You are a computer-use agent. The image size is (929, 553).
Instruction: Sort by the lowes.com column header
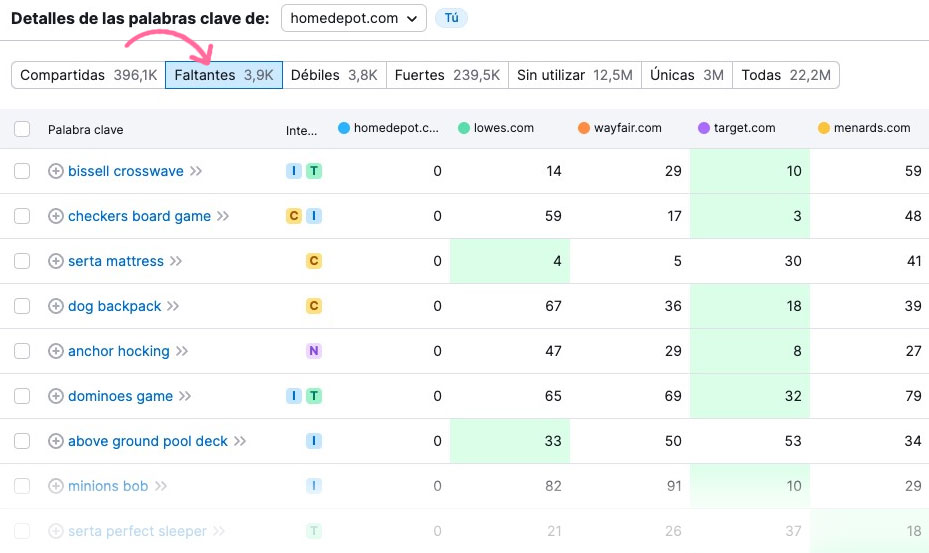click(503, 128)
